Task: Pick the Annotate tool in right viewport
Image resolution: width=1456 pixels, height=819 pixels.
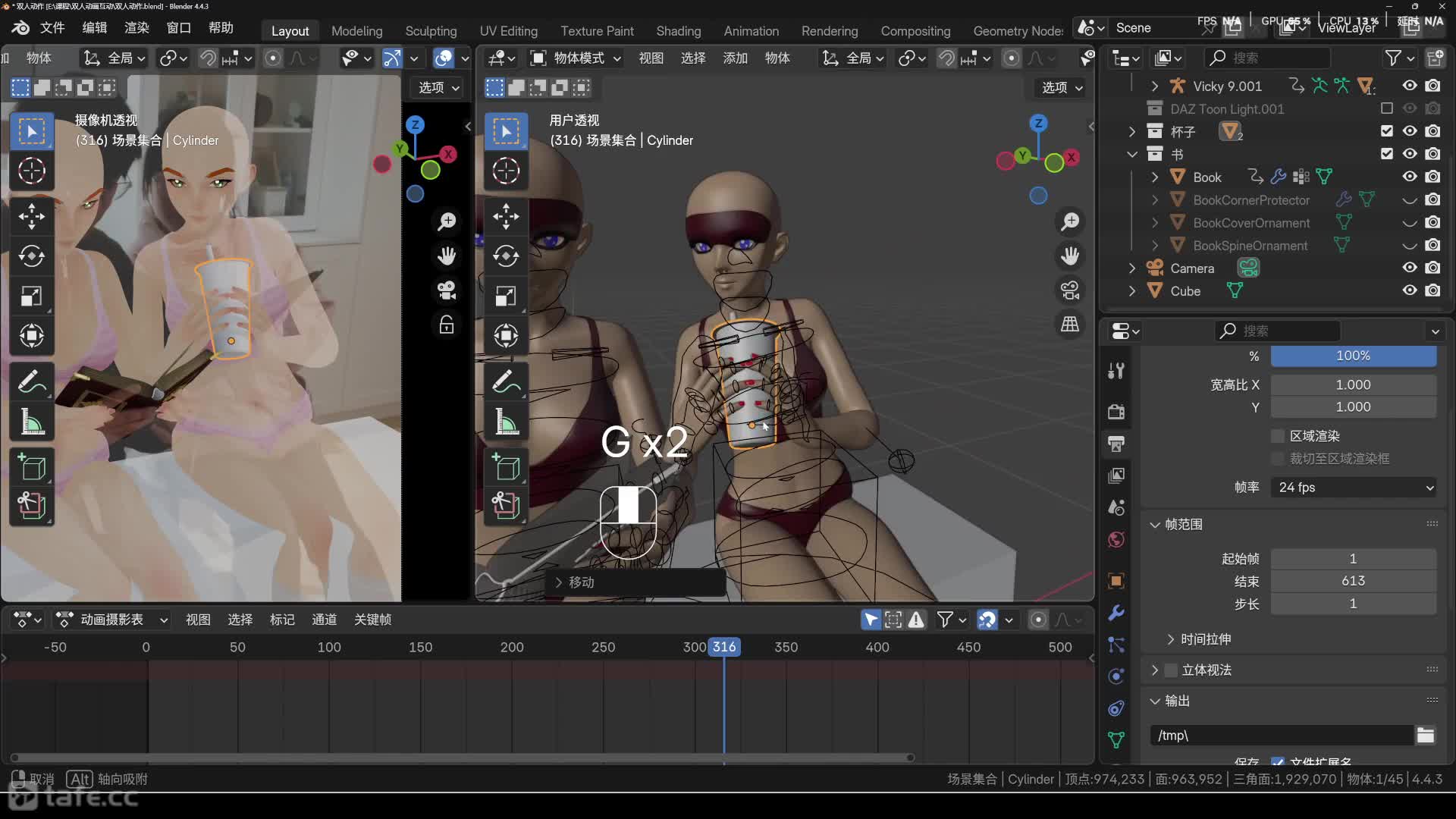Action: tap(506, 382)
